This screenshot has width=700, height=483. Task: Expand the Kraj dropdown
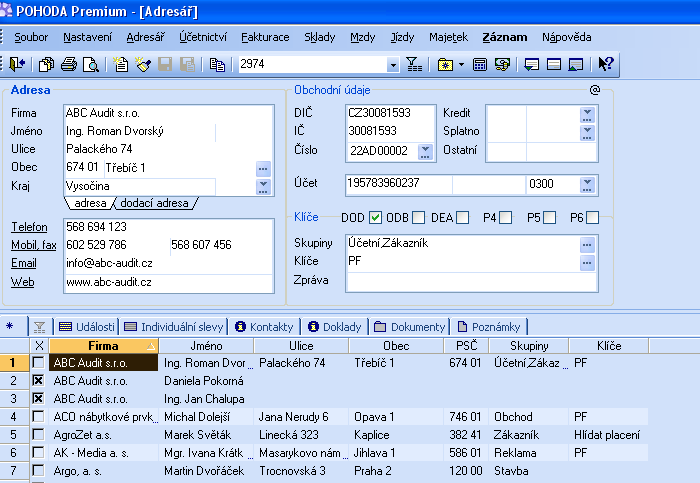(x=263, y=186)
